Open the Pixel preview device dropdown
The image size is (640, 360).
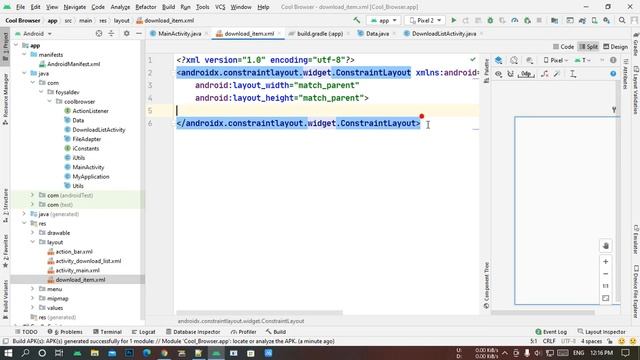pyautogui.click(x=556, y=60)
